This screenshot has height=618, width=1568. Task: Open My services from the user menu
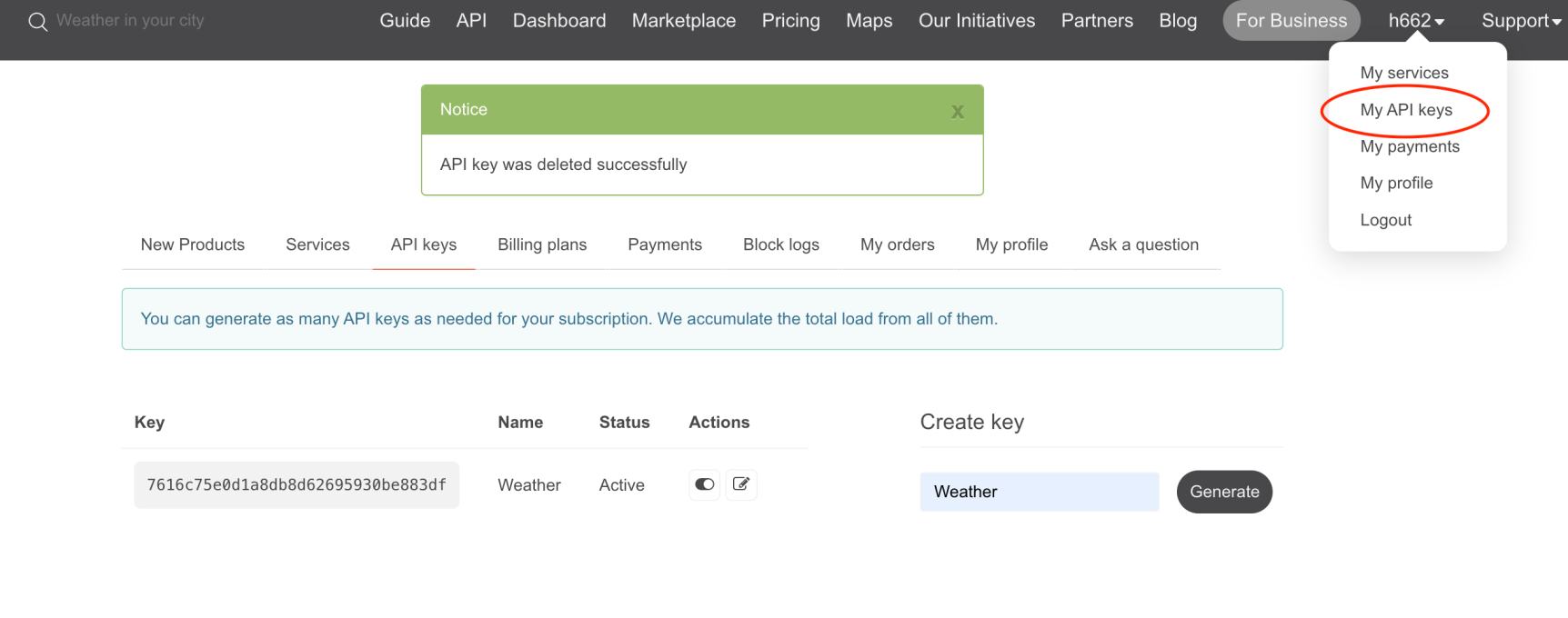[x=1404, y=73]
